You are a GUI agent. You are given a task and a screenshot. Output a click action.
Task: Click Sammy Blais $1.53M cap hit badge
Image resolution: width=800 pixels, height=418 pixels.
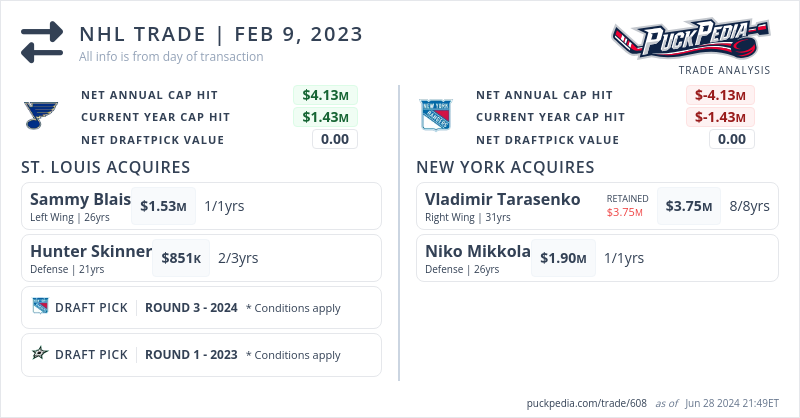[163, 206]
